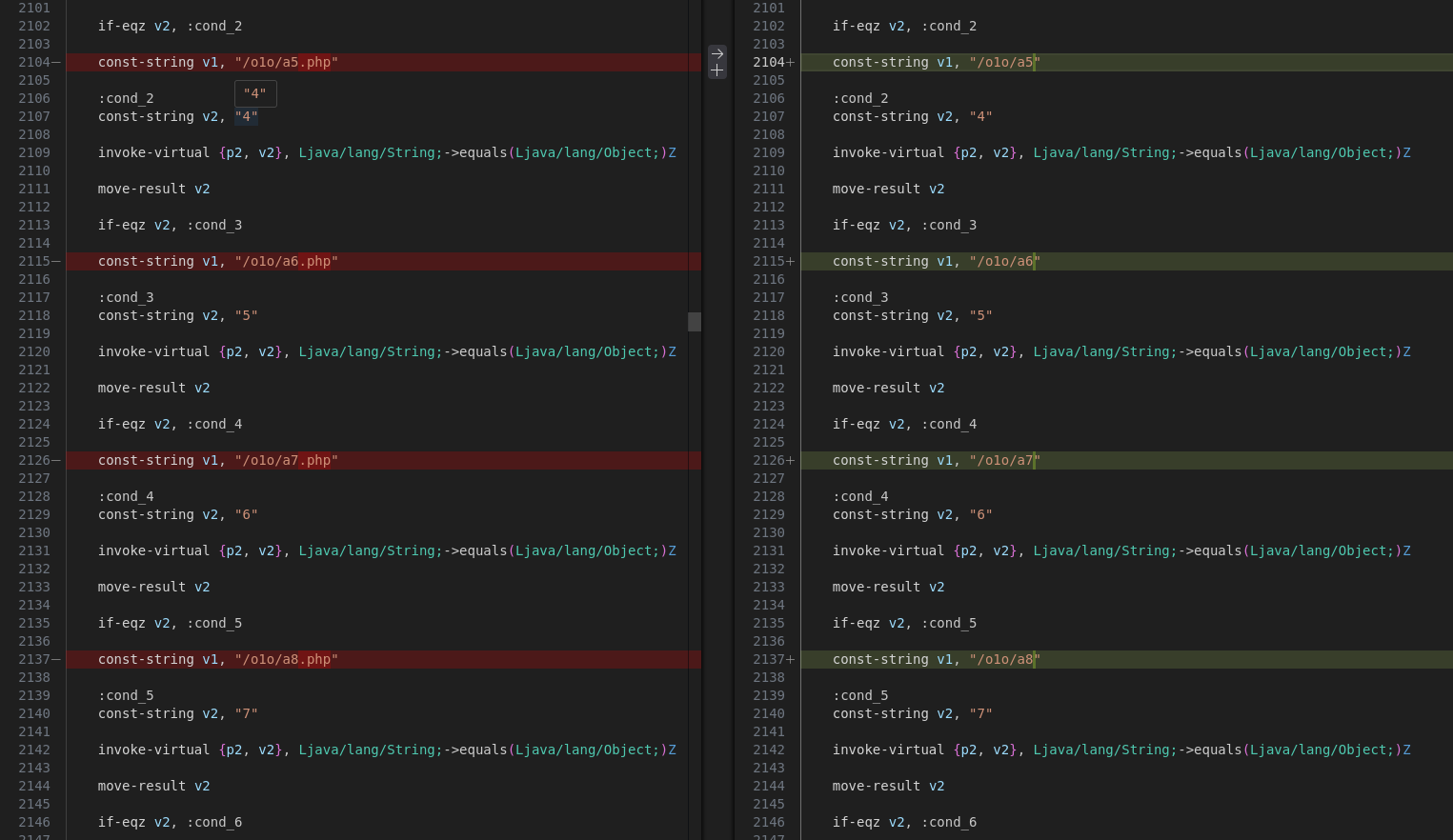Click "if-eqz v2, :cond_2" in left pane
This screenshot has width=1453, height=840.
[x=170, y=26]
